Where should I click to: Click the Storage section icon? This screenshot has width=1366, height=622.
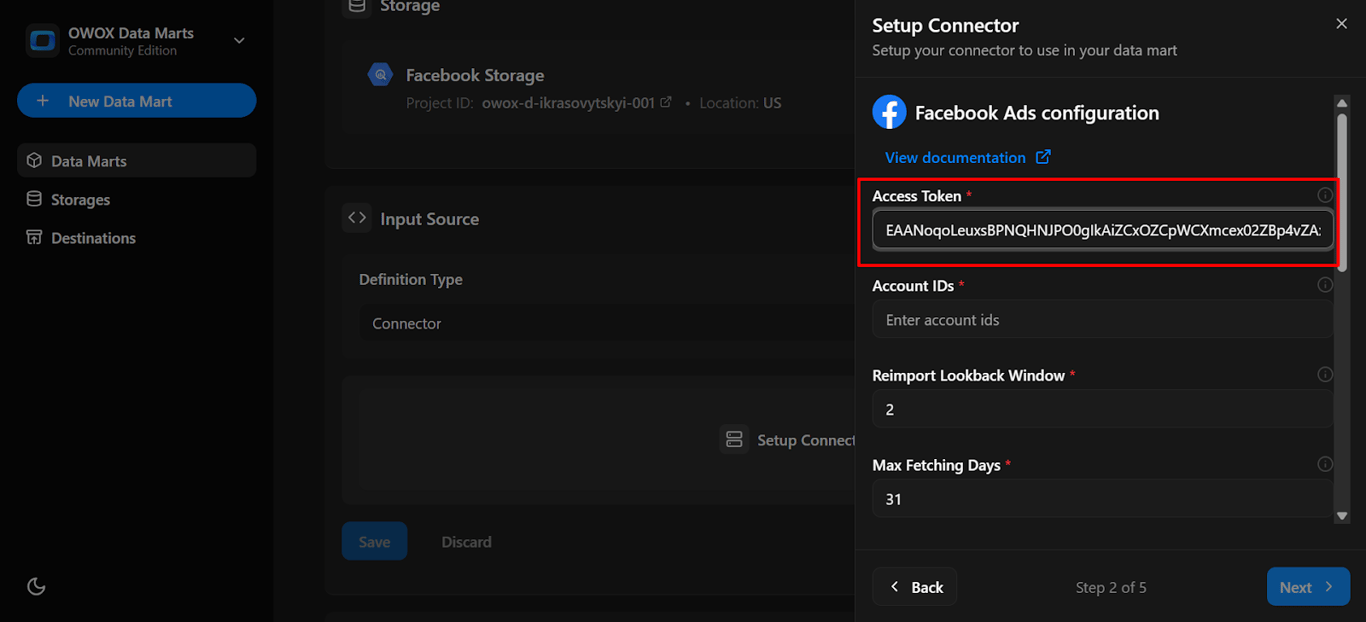coord(357,7)
